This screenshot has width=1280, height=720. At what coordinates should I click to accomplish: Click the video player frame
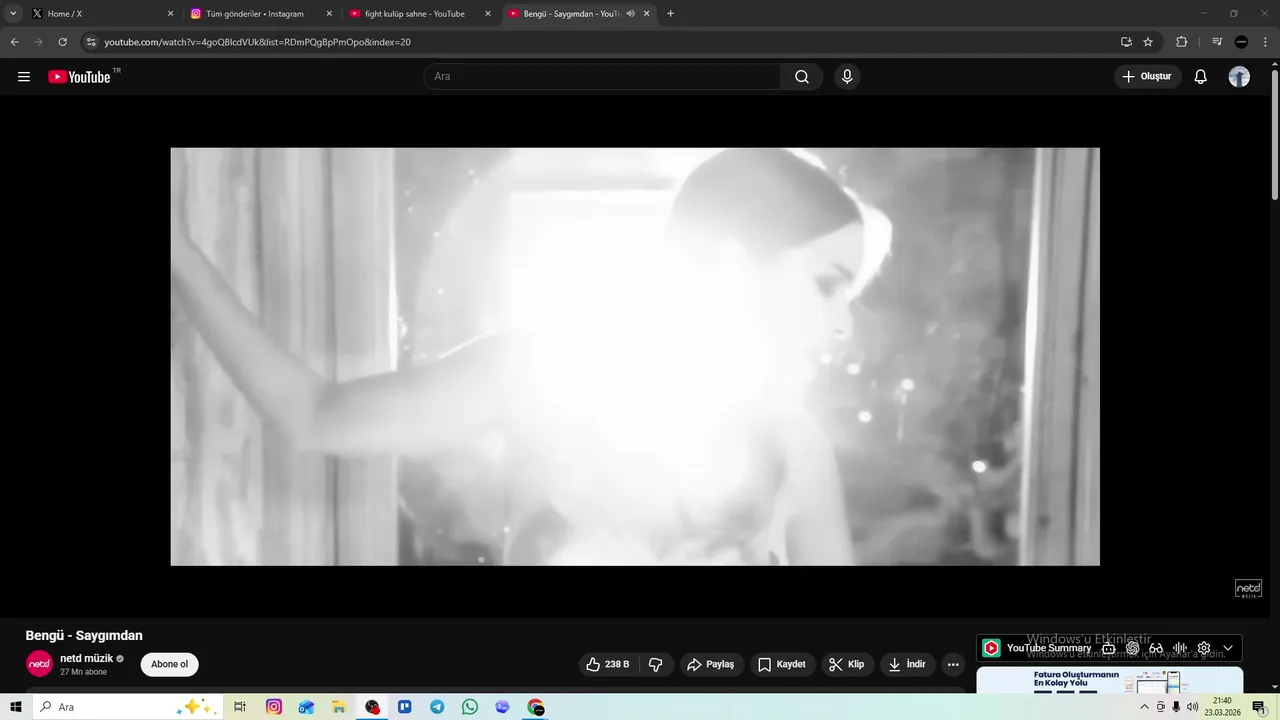pyautogui.click(x=635, y=357)
